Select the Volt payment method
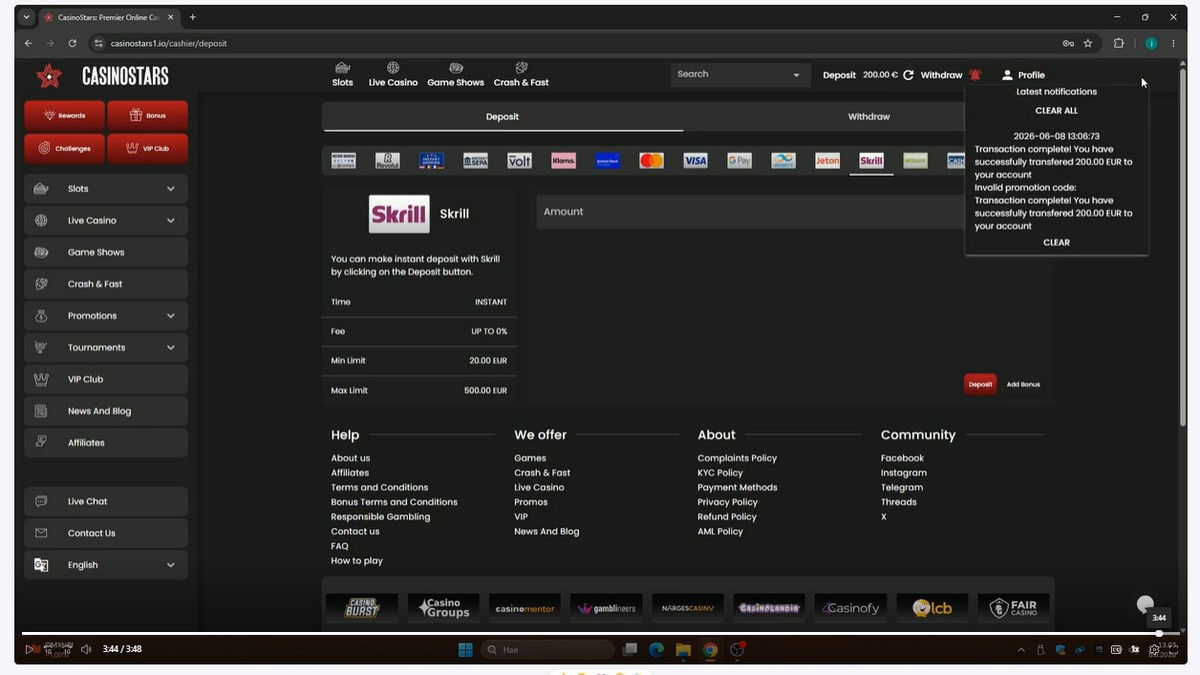 [x=519, y=160]
